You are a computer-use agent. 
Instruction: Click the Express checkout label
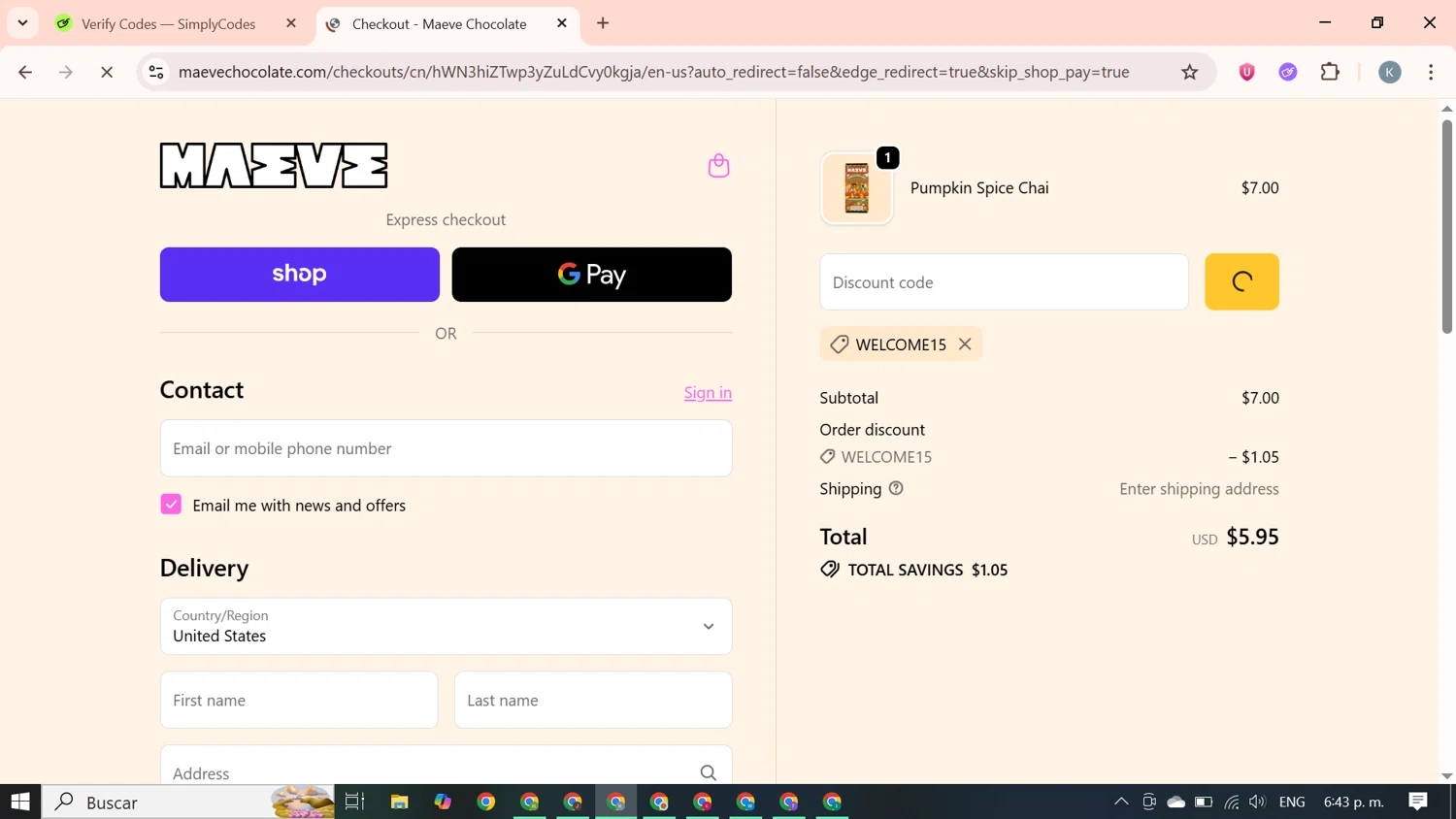click(x=446, y=219)
